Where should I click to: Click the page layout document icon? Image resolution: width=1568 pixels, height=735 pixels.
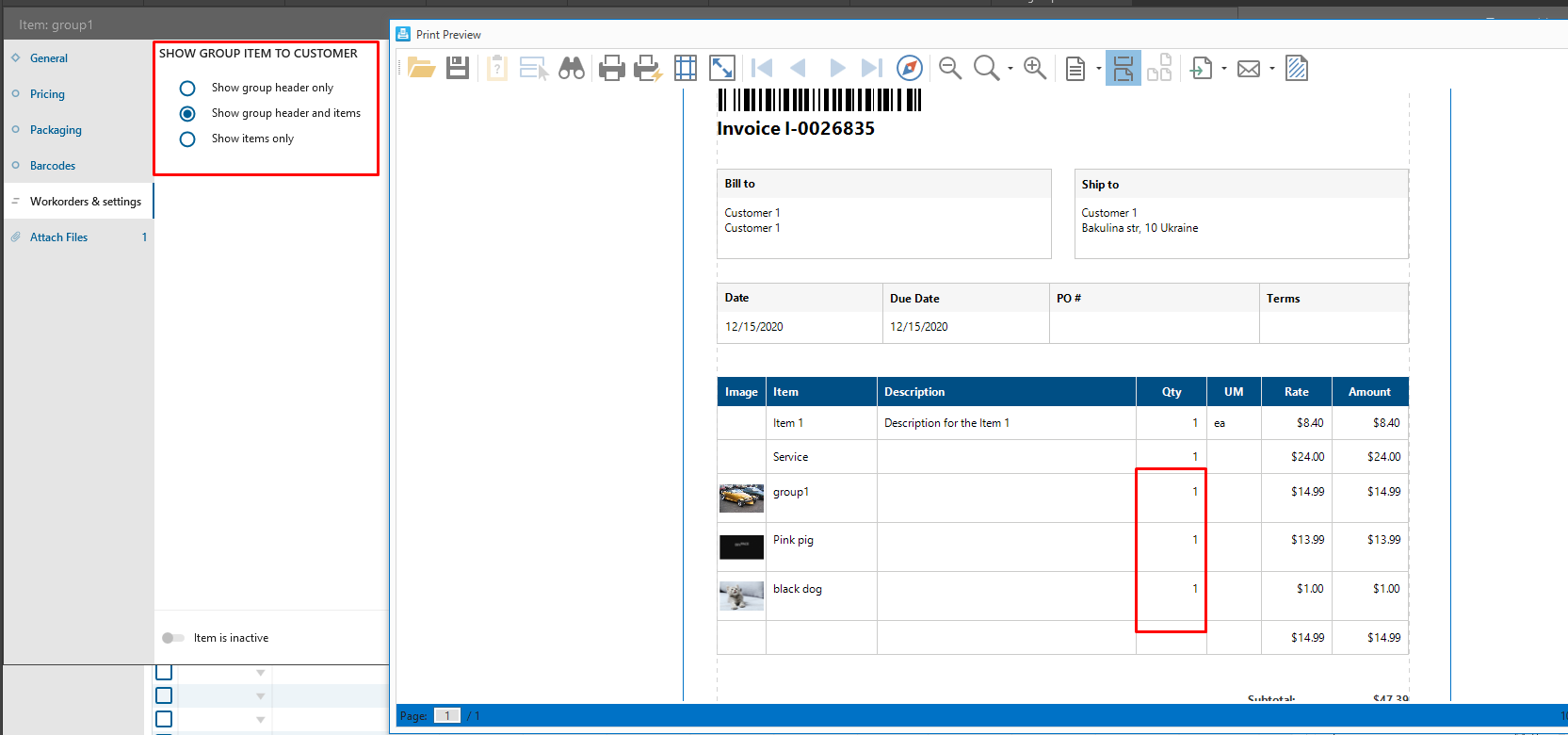pyautogui.click(x=1075, y=69)
